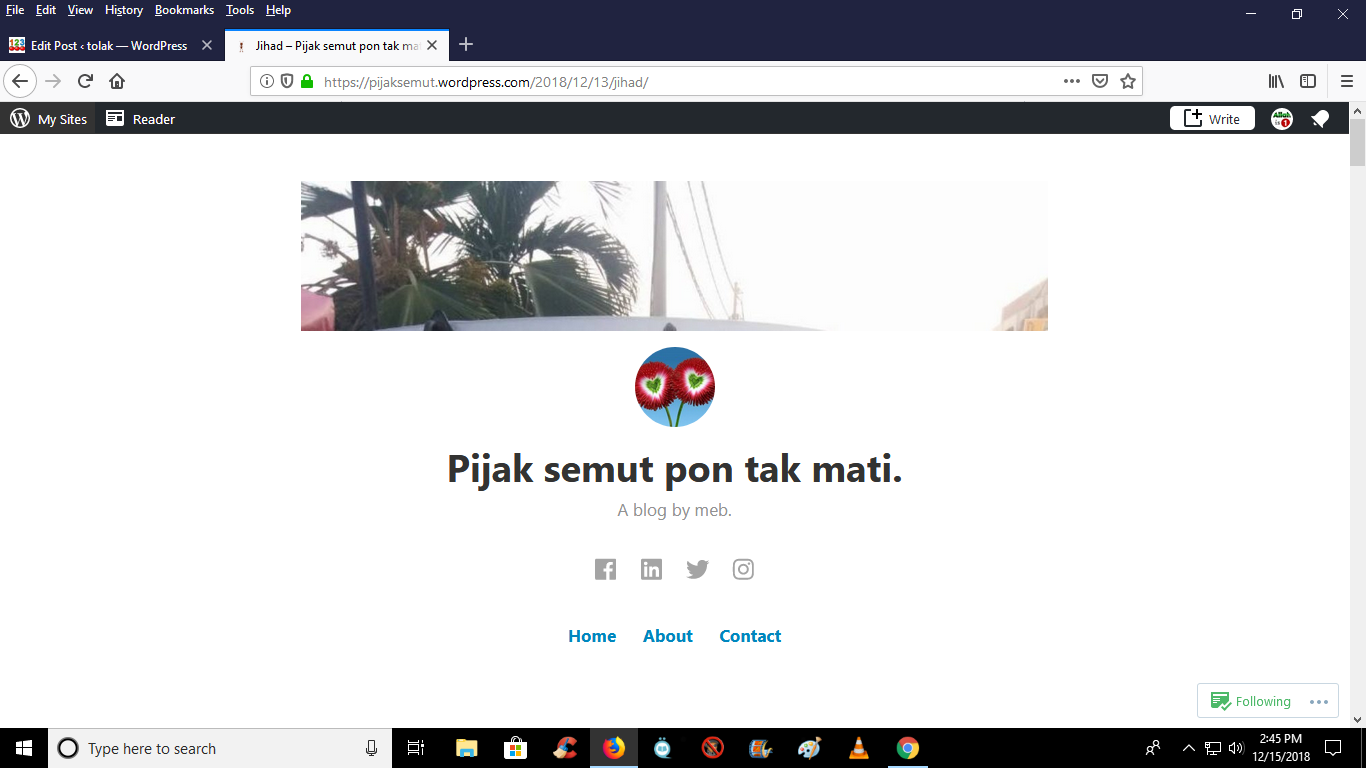Open the Instagram icon link
The height and width of the screenshot is (768, 1366).
[743, 570]
